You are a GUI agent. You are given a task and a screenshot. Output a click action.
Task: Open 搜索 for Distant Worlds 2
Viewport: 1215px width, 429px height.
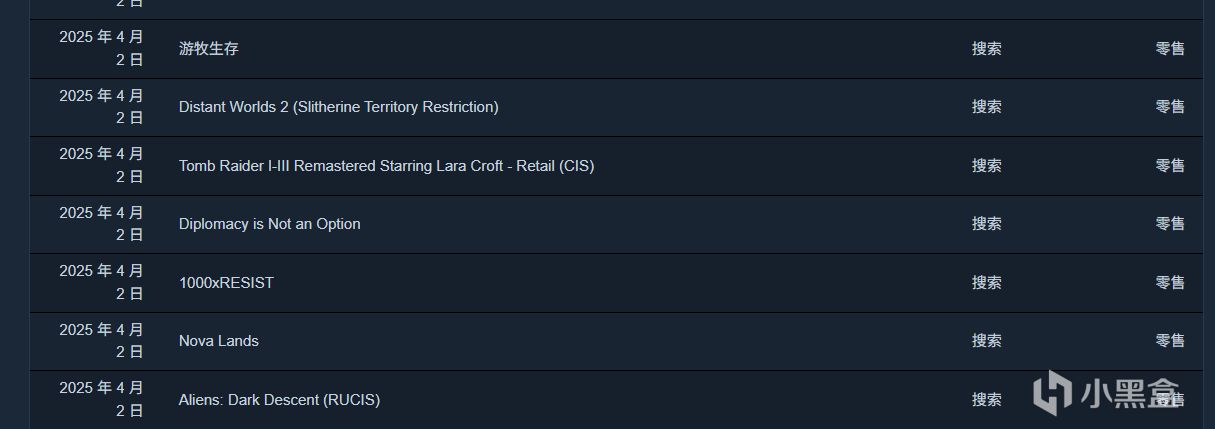(x=986, y=107)
